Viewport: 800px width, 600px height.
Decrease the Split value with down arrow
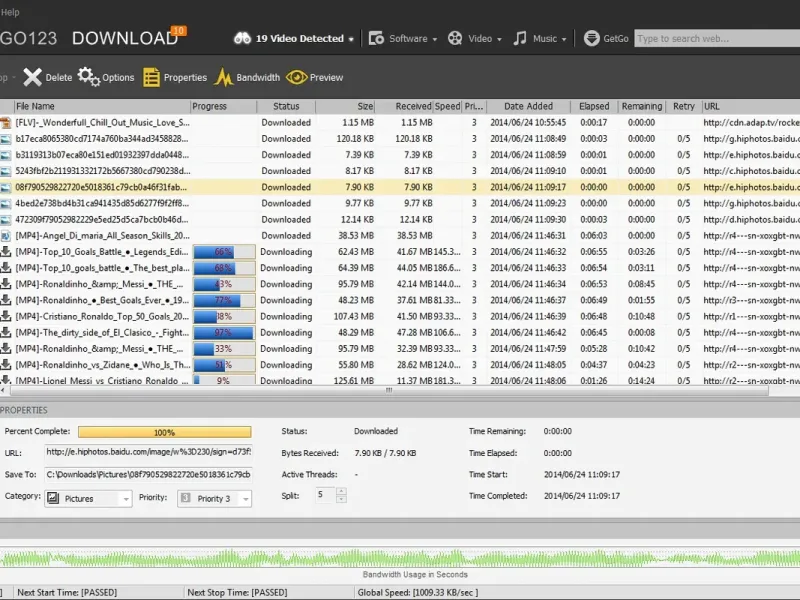tap(341, 499)
